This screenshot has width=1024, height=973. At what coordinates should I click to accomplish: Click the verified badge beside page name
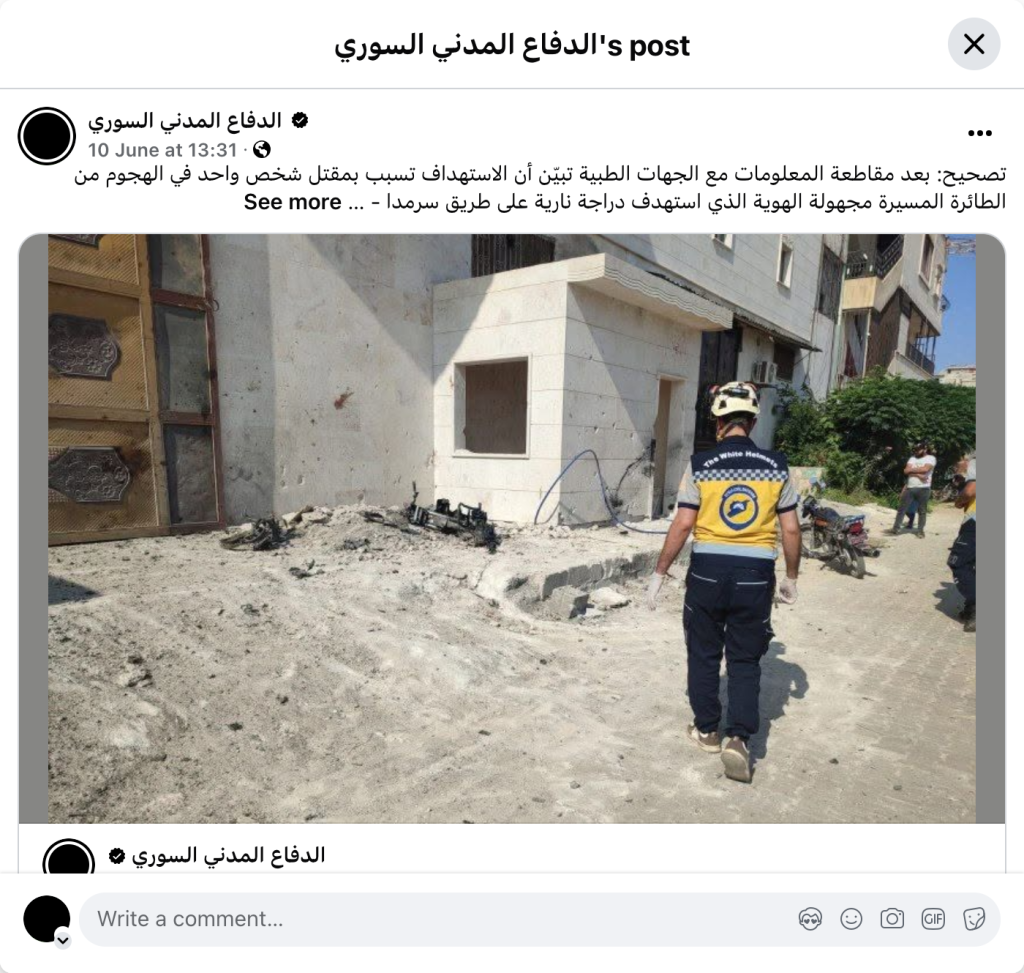pyautogui.click(x=300, y=121)
